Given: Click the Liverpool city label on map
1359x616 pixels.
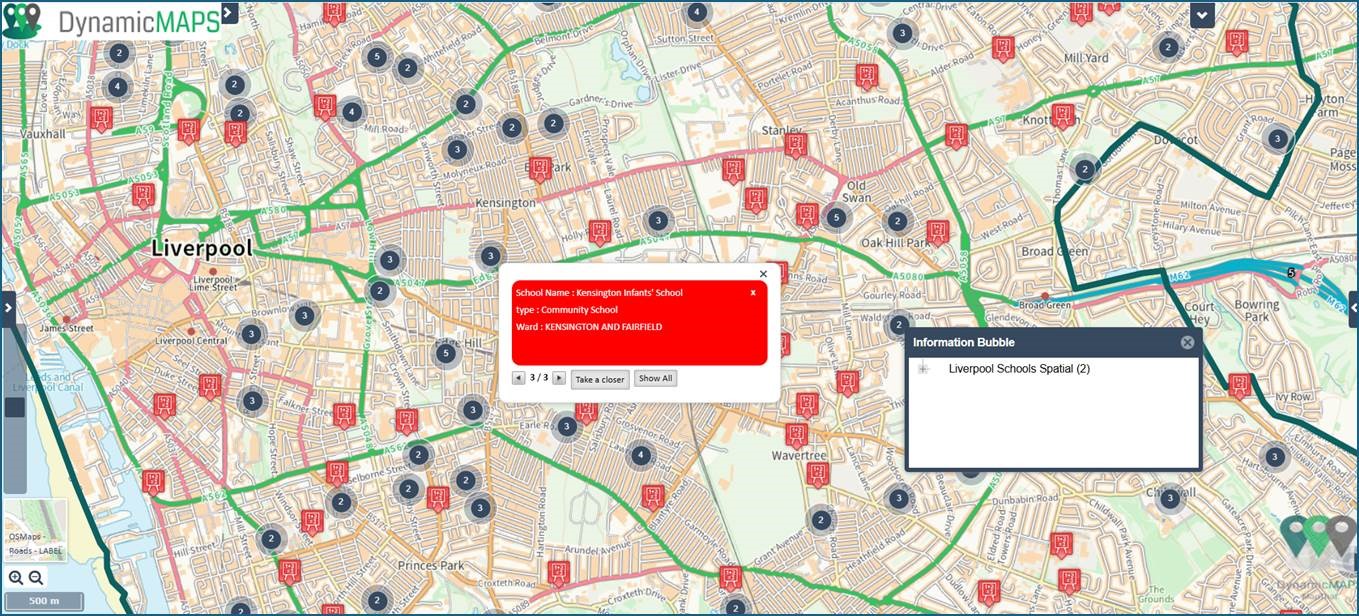Looking at the screenshot, I should (202, 248).
